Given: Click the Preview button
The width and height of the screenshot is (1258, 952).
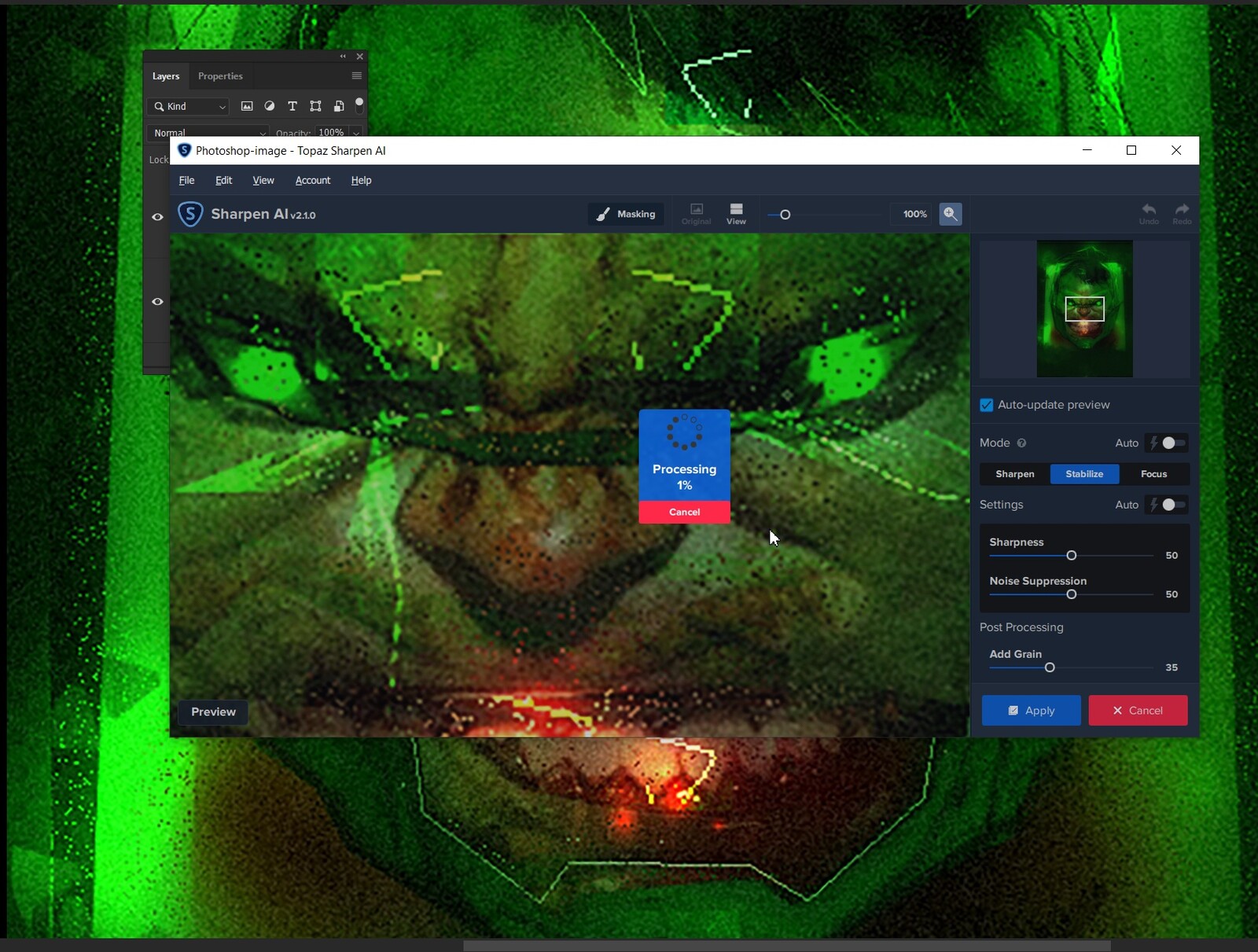Looking at the screenshot, I should pos(213,712).
